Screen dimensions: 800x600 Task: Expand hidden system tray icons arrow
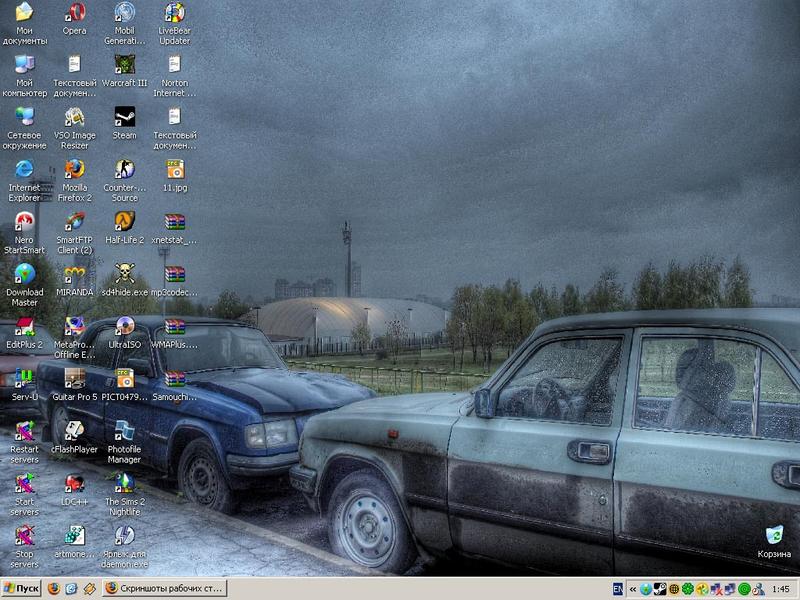(633, 589)
